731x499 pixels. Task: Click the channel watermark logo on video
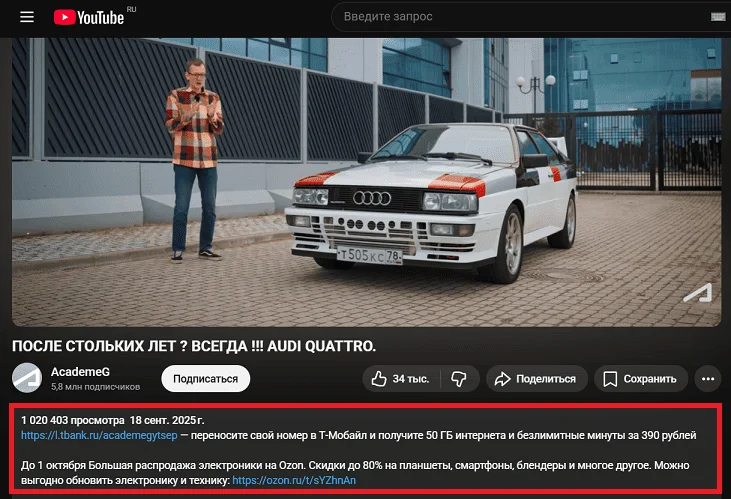tap(698, 293)
